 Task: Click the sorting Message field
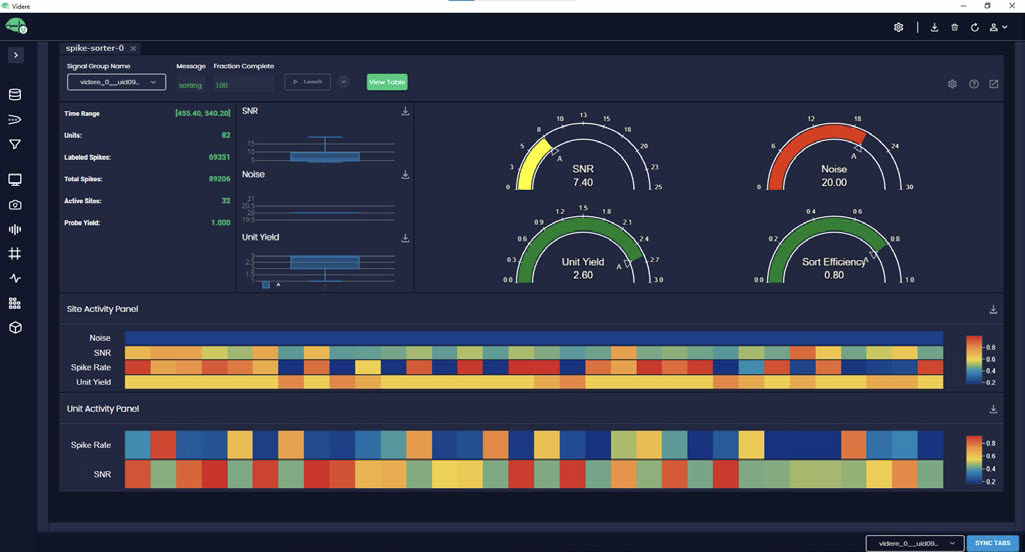point(190,85)
